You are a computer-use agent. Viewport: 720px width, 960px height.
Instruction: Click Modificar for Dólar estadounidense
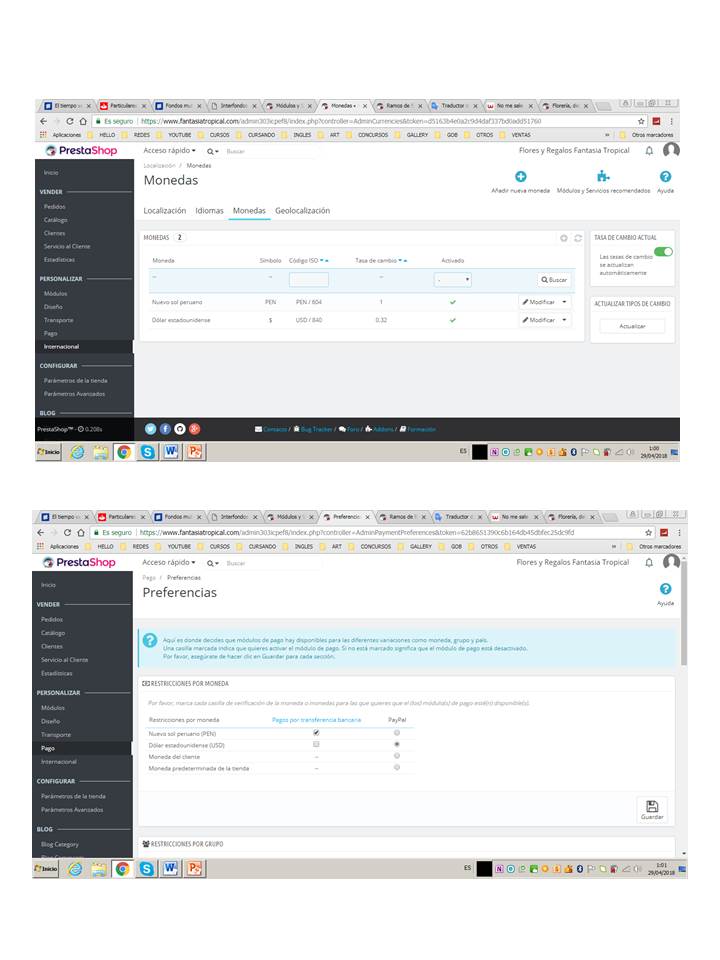[x=539, y=320]
